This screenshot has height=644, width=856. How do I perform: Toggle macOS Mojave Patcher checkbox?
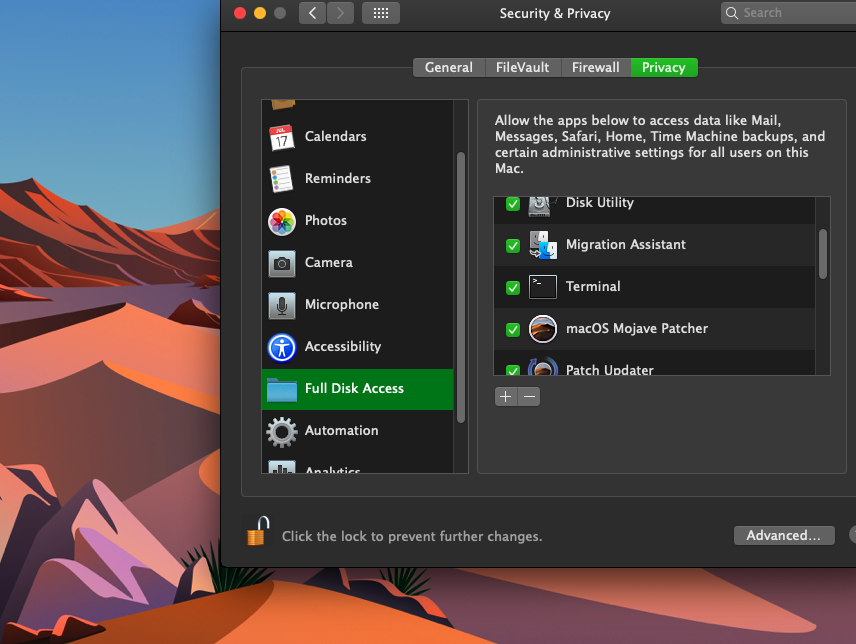coord(513,330)
